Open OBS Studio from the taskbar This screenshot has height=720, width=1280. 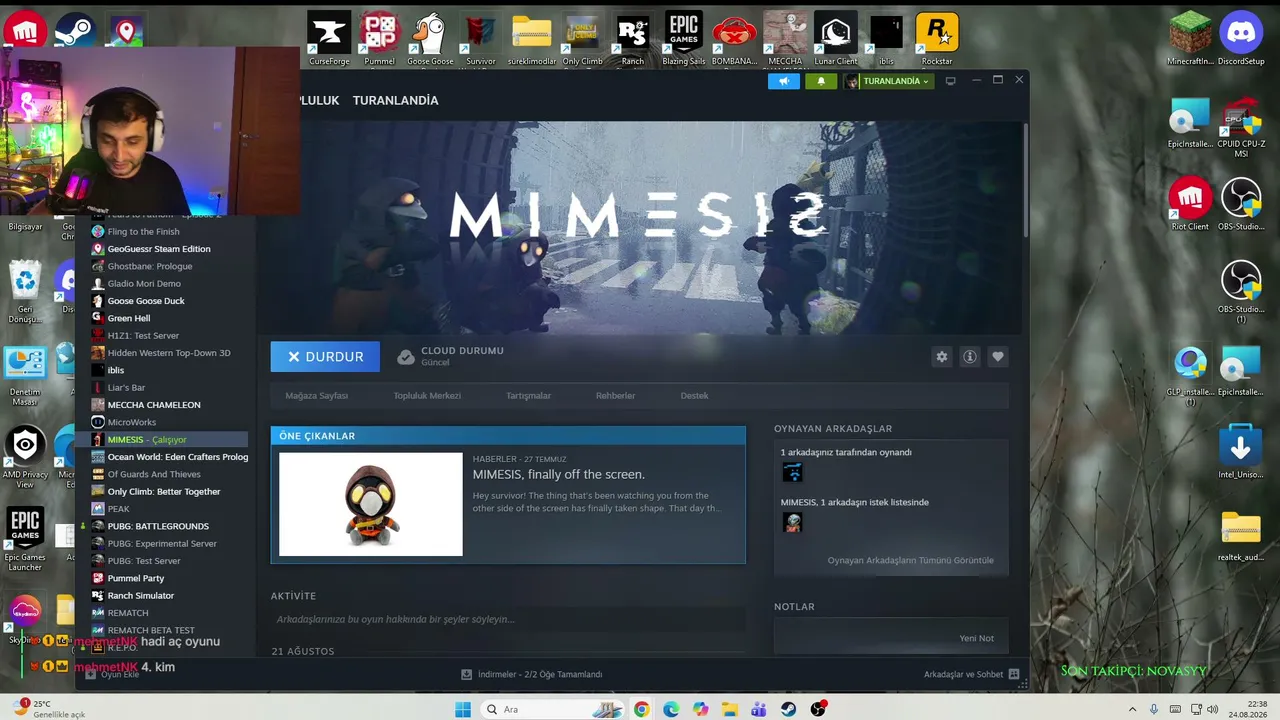[x=819, y=709]
